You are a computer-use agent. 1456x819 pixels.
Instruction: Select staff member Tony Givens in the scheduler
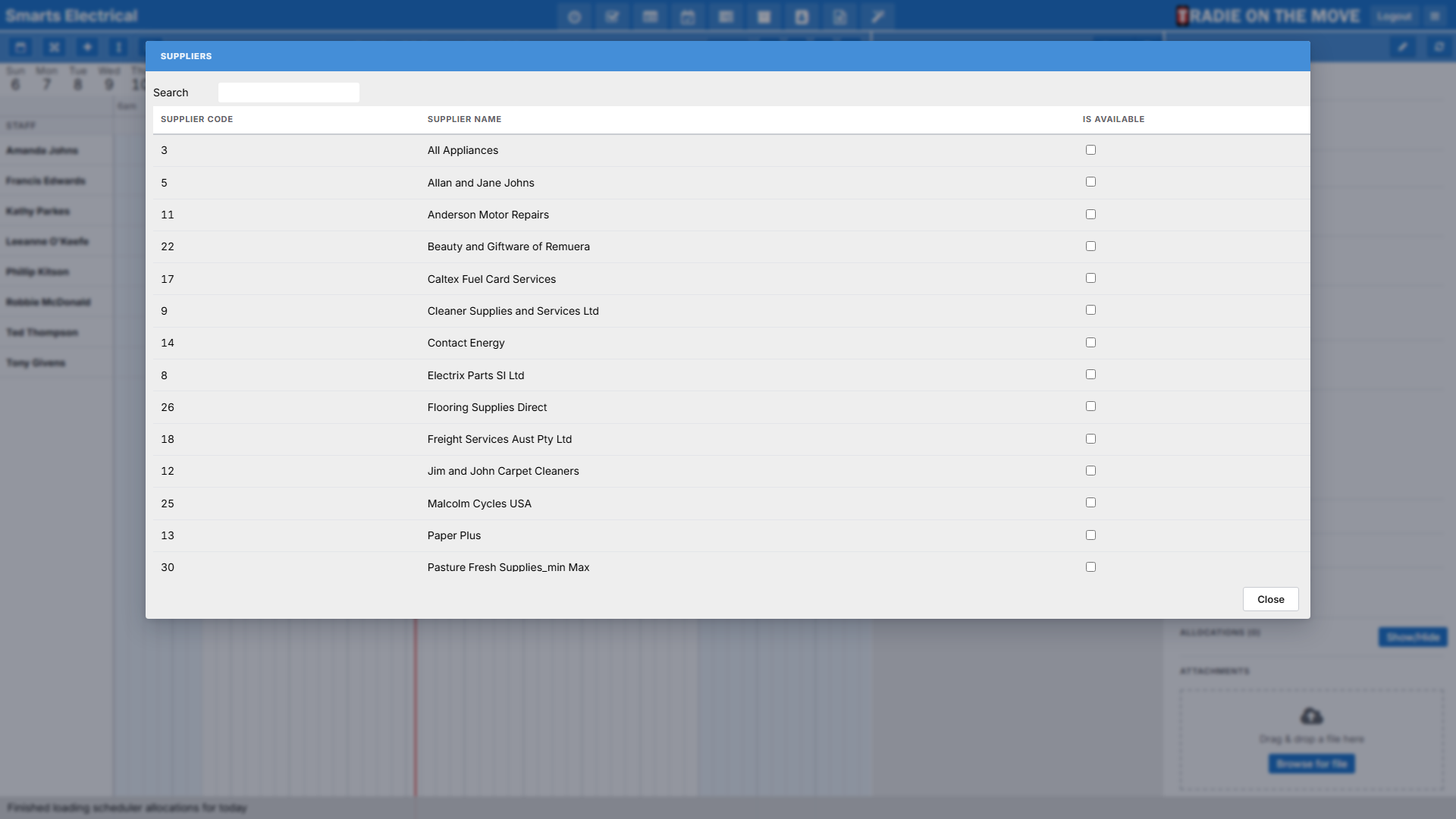point(36,362)
